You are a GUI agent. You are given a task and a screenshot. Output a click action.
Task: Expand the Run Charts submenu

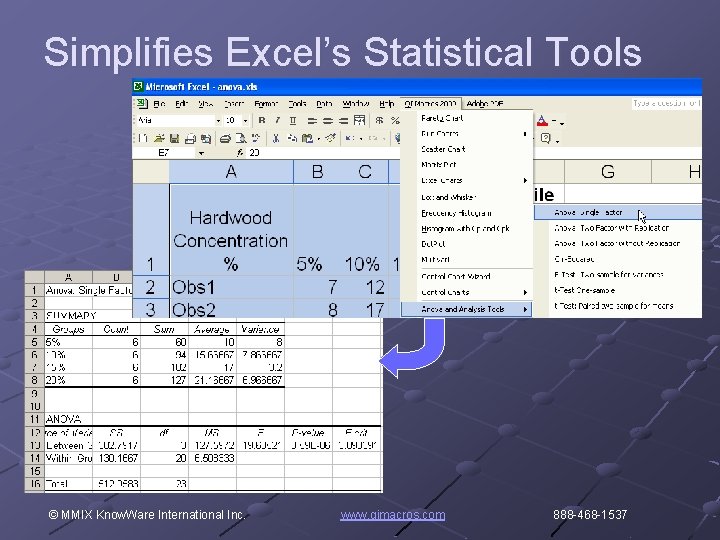tap(525, 134)
